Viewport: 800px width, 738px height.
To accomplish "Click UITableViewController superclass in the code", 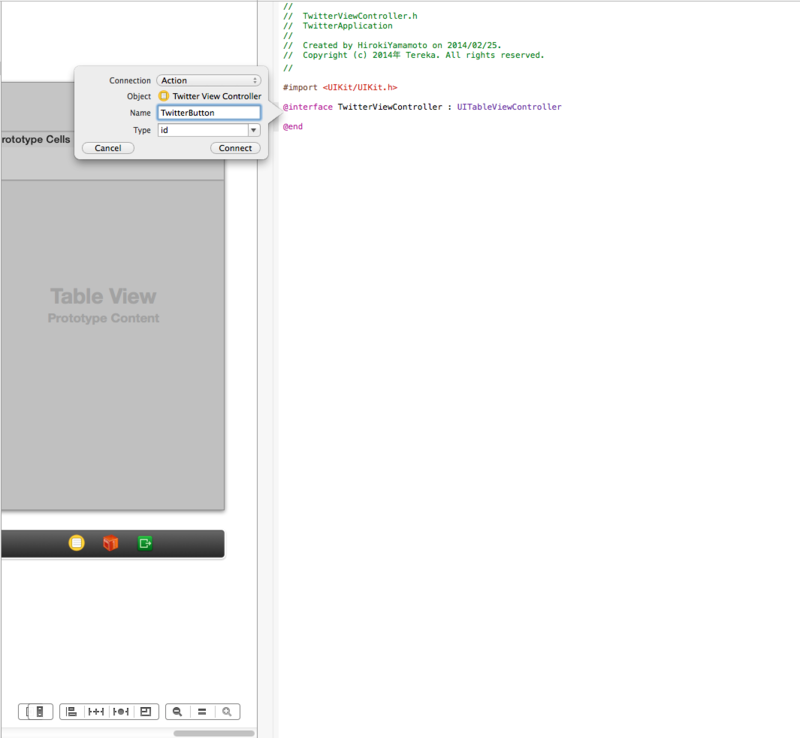I will pyautogui.click(x=509, y=107).
